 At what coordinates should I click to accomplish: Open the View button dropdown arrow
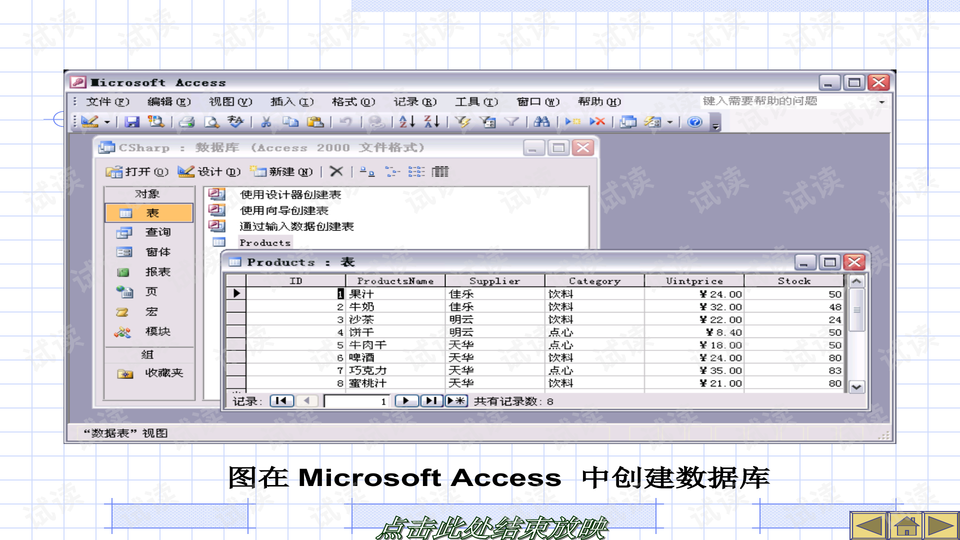point(107,122)
